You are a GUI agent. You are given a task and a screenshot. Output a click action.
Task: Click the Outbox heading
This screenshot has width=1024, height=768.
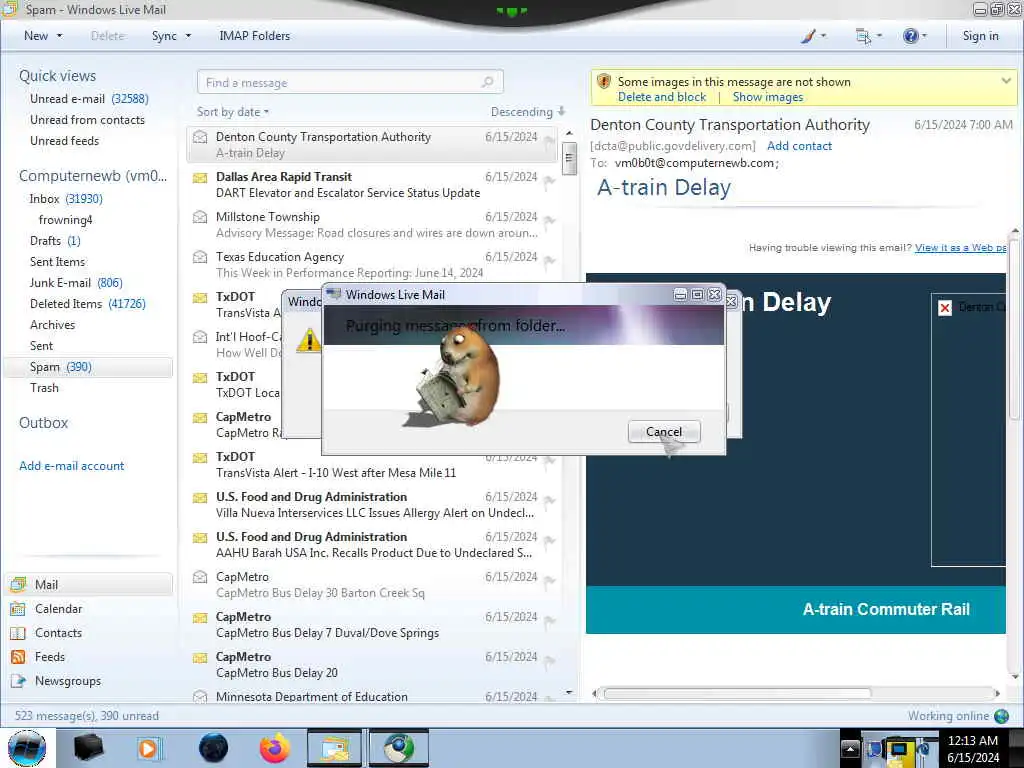(x=44, y=423)
